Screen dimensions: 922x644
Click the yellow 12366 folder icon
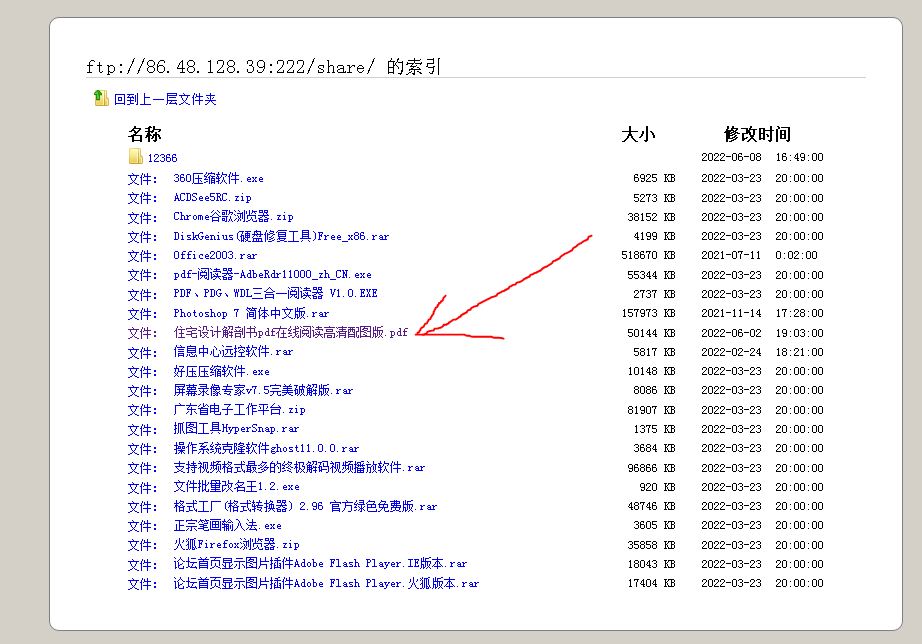136,158
